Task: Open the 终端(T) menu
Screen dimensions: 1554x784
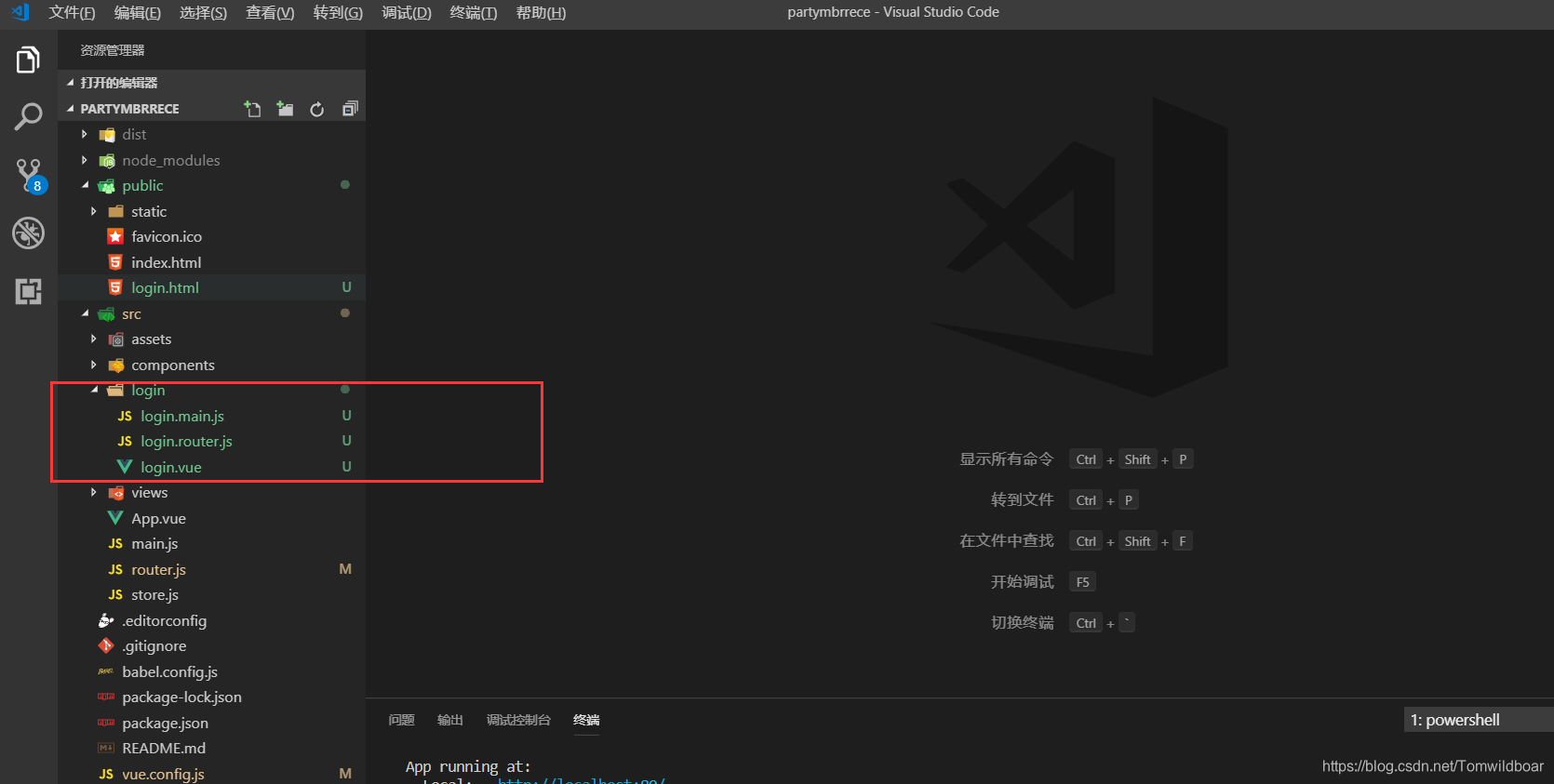Action: 474,12
